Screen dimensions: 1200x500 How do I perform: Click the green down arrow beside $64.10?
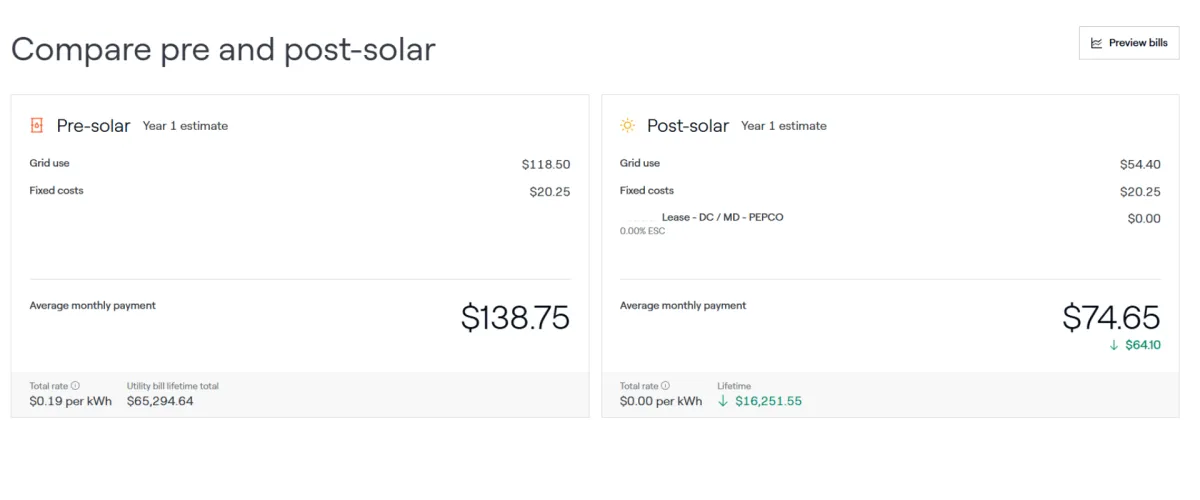tap(1114, 345)
